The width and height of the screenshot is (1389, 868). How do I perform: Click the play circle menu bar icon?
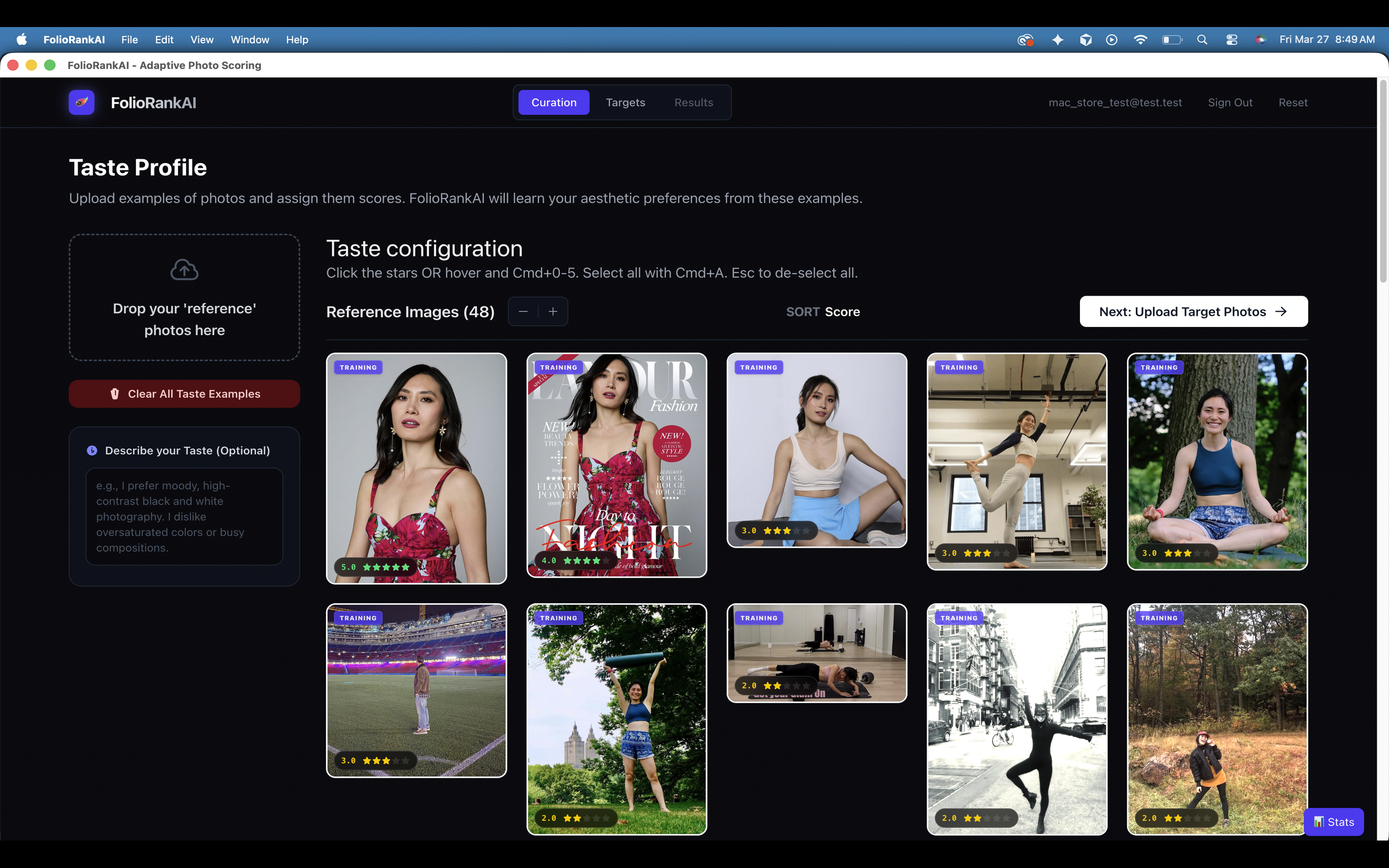(1112, 40)
